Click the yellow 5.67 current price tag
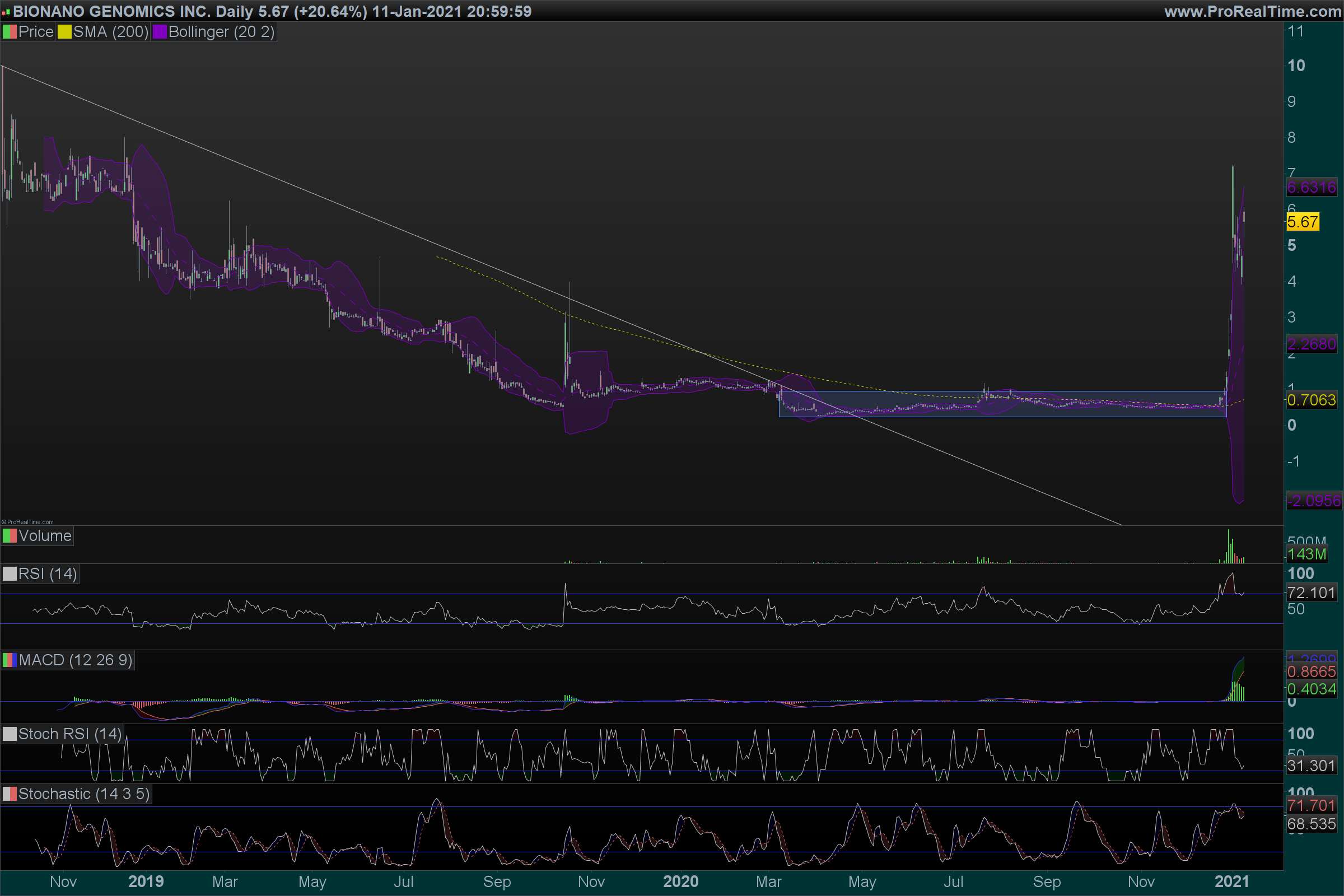1344x896 pixels. pos(1303,222)
